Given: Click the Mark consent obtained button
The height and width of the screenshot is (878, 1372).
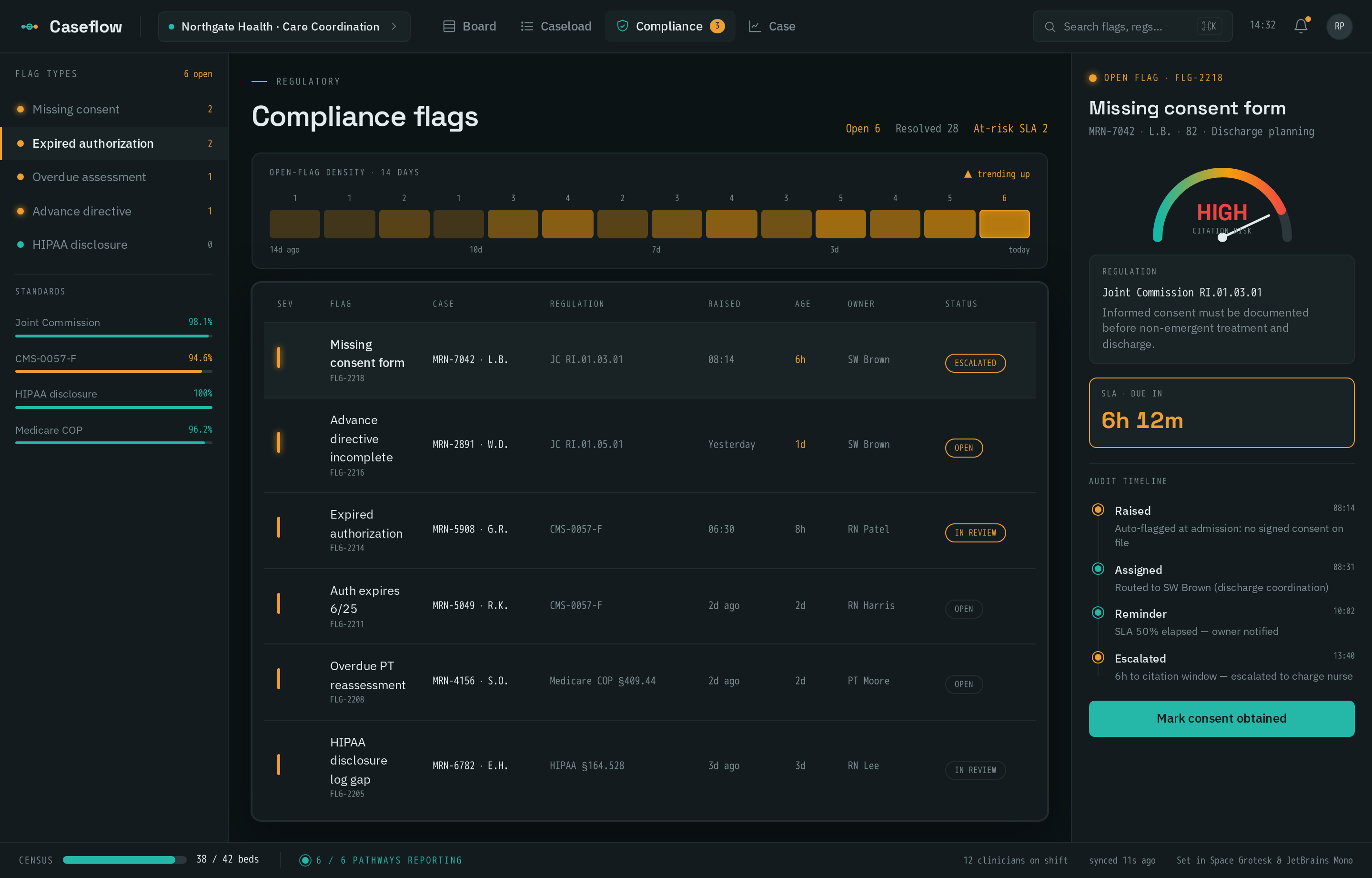Looking at the screenshot, I should [x=1221, y=718].
